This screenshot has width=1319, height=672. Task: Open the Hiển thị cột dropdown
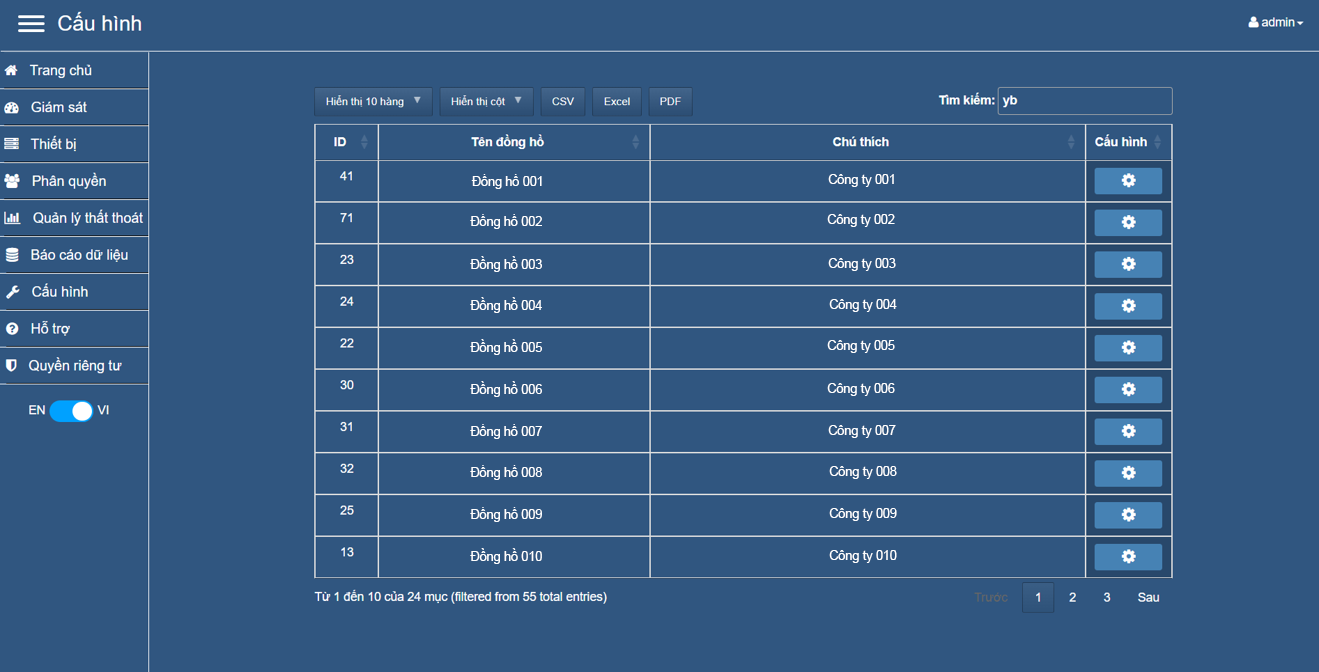tap(486, 101)
